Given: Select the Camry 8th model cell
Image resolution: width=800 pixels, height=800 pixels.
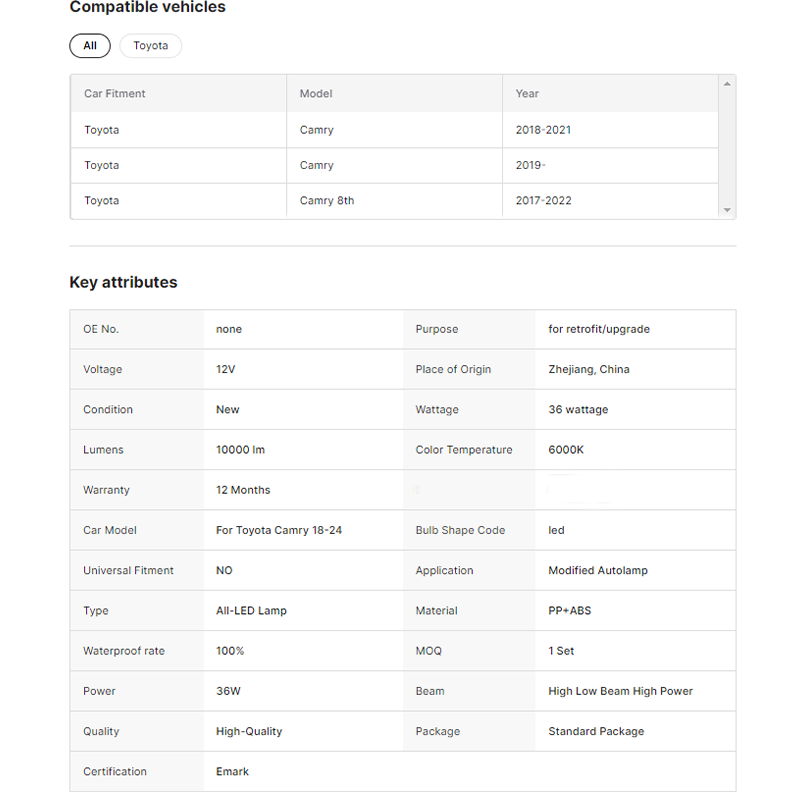Looking at the screenshot, I should pyautogui.click(x=327, y=201).
